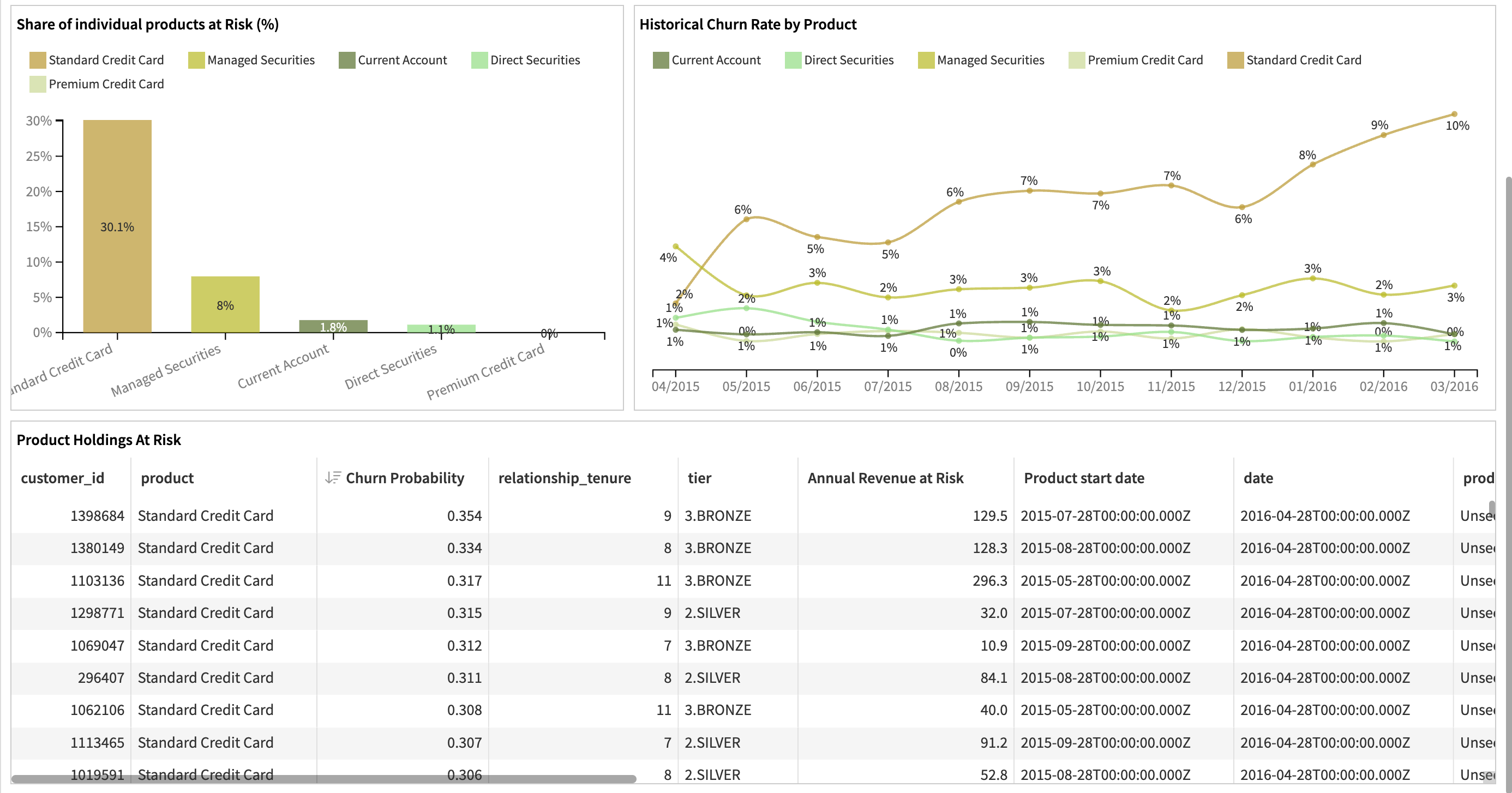Click the 10% churn data point at 03/2016
Screen dimensions: 1512x793
coord(1454,114)
